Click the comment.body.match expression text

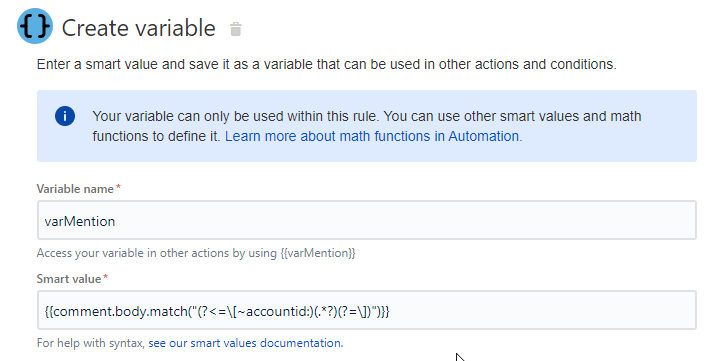coord(217,311)
